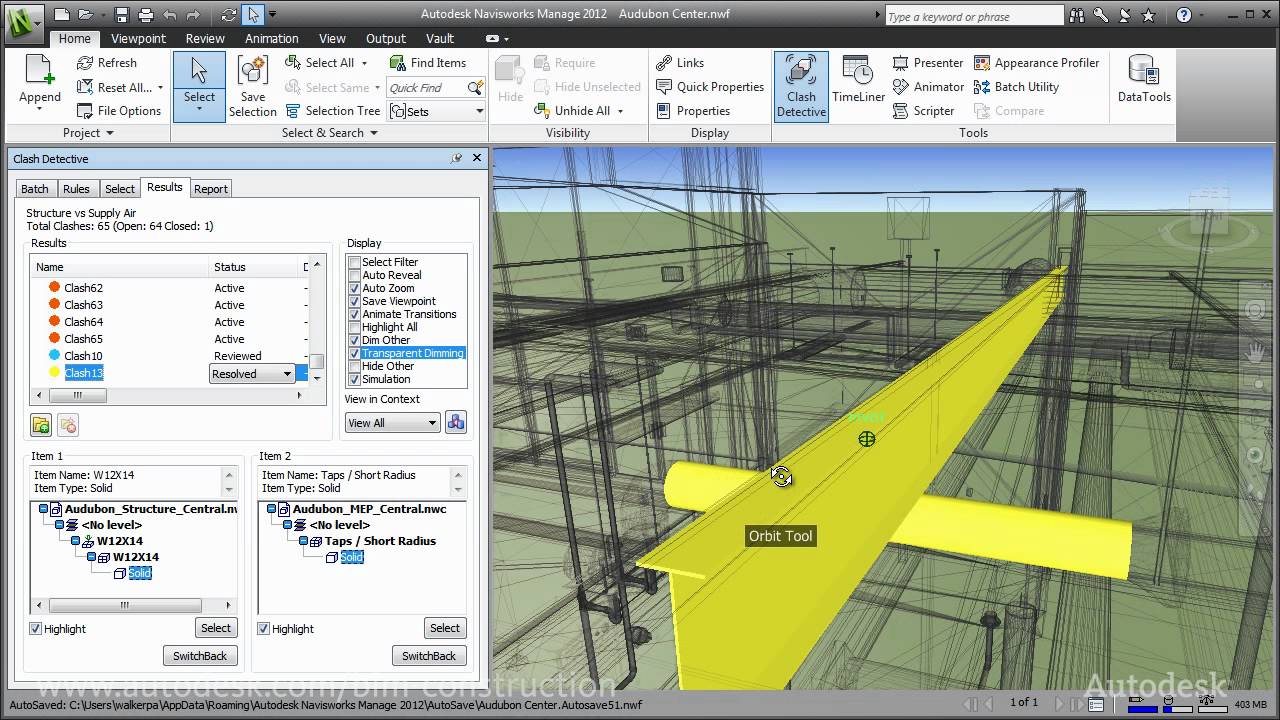Viewport: 1280px width, 720px height.
Task: Expand the Reset All dropdown arrow
Action: click(x=161, y=88)
